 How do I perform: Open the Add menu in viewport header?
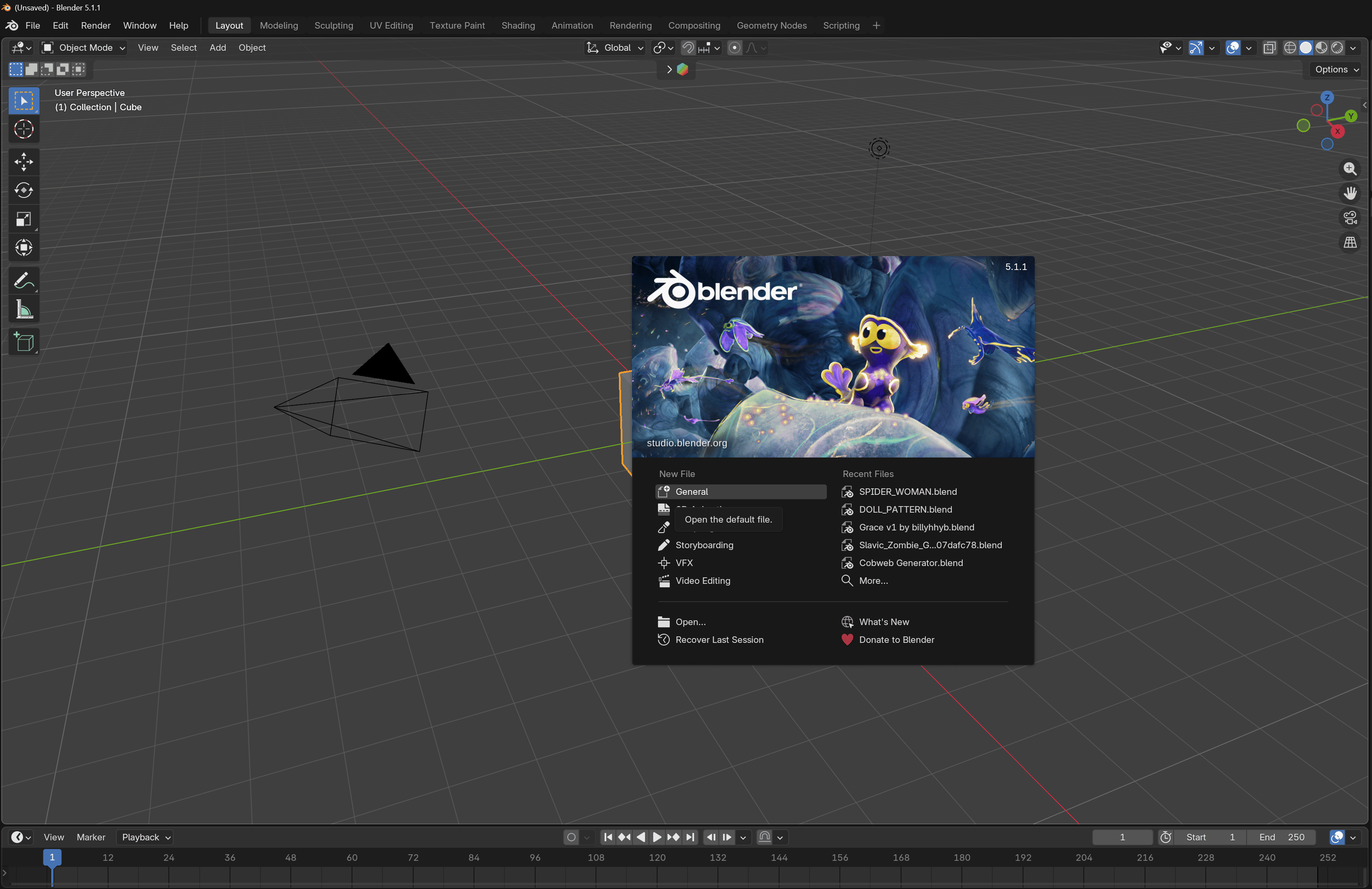click(217, 48)
